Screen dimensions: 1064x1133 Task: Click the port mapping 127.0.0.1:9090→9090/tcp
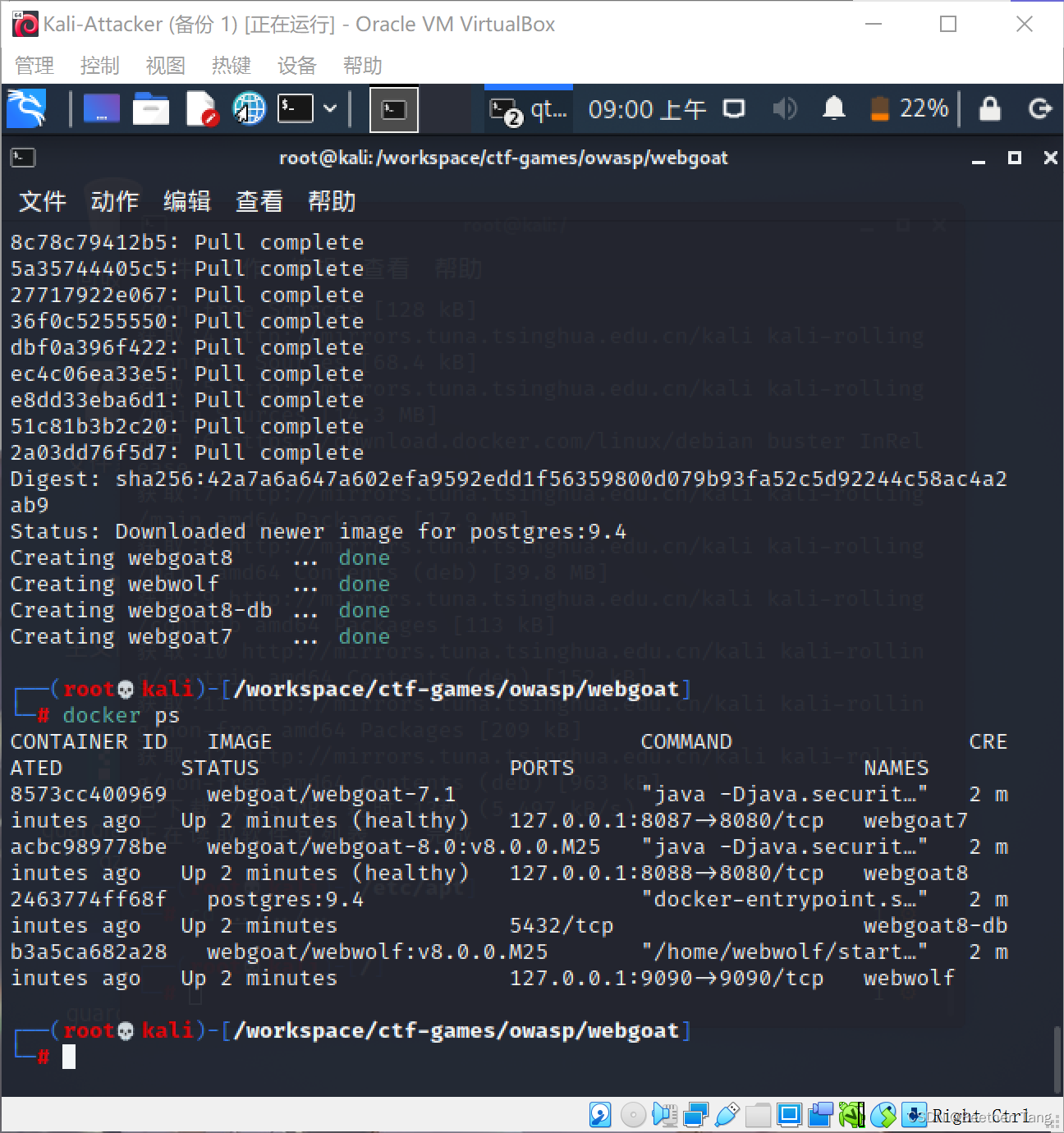pyautogui.click(x=667, y=978)
